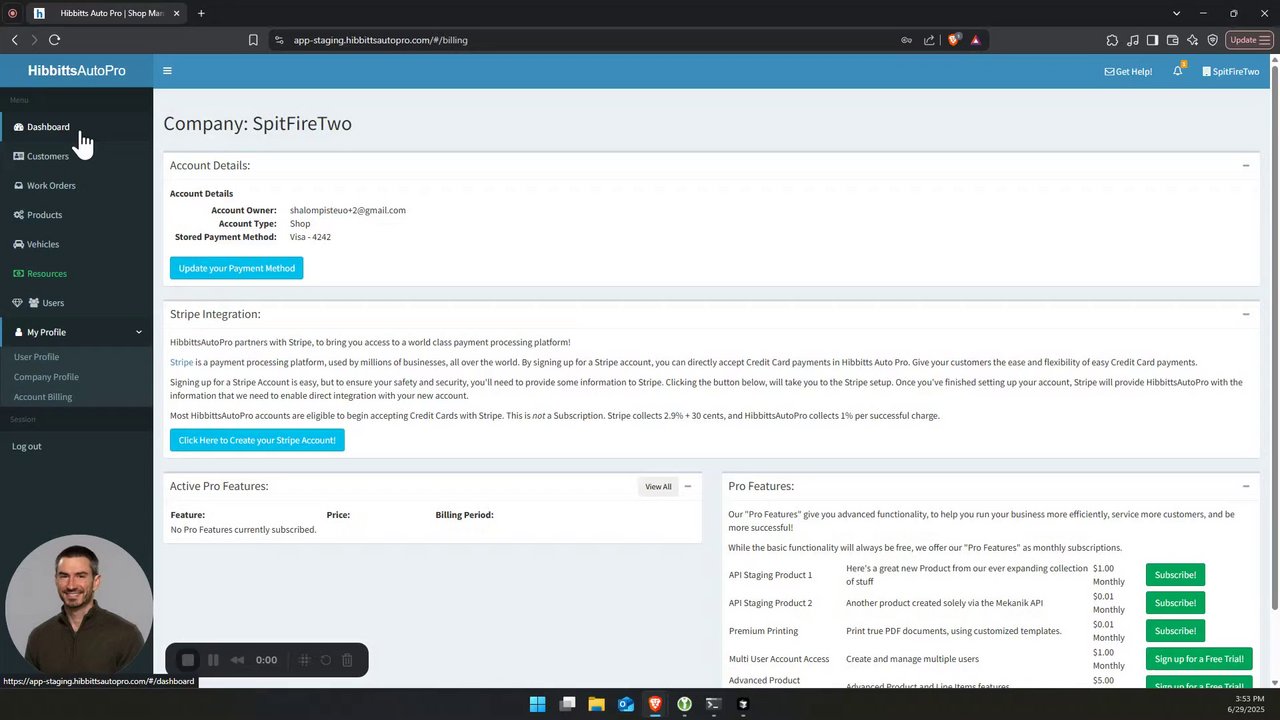This screenshot has width=1280, height=720.
Task: Click View All in Active Pro Features
Action: point(658,486)
